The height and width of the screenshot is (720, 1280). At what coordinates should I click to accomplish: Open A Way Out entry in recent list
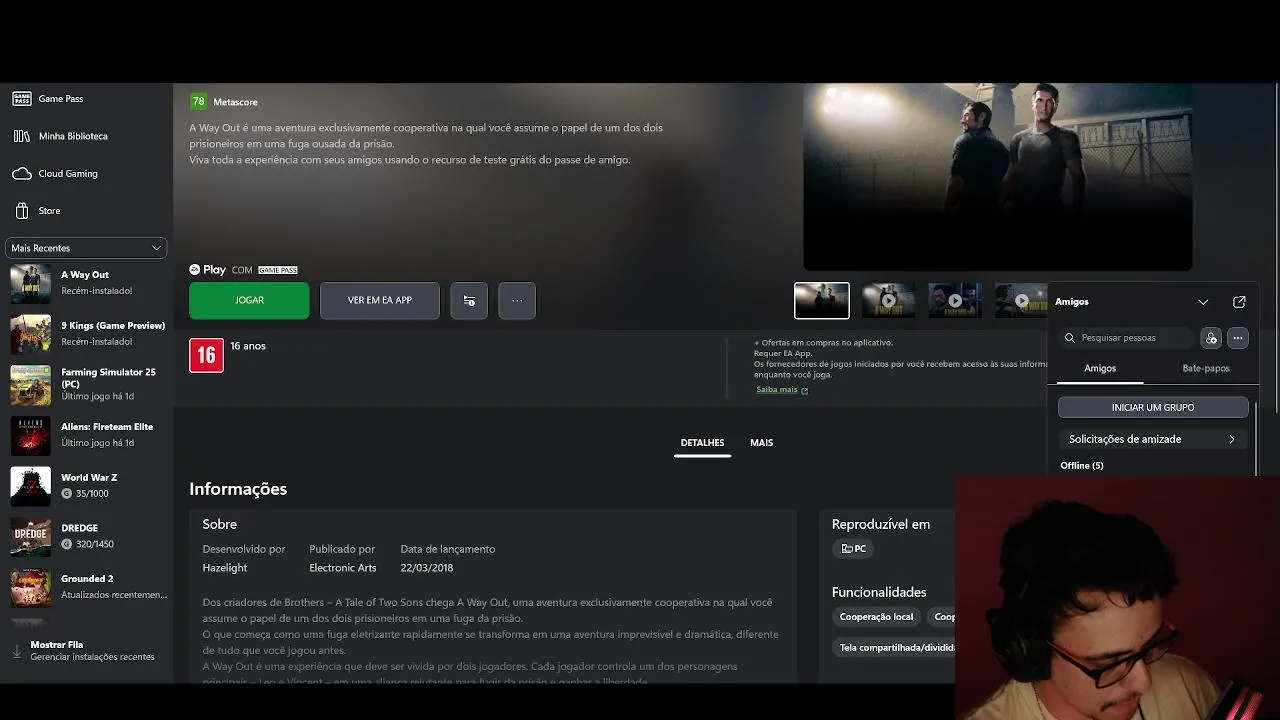[86, 283]
